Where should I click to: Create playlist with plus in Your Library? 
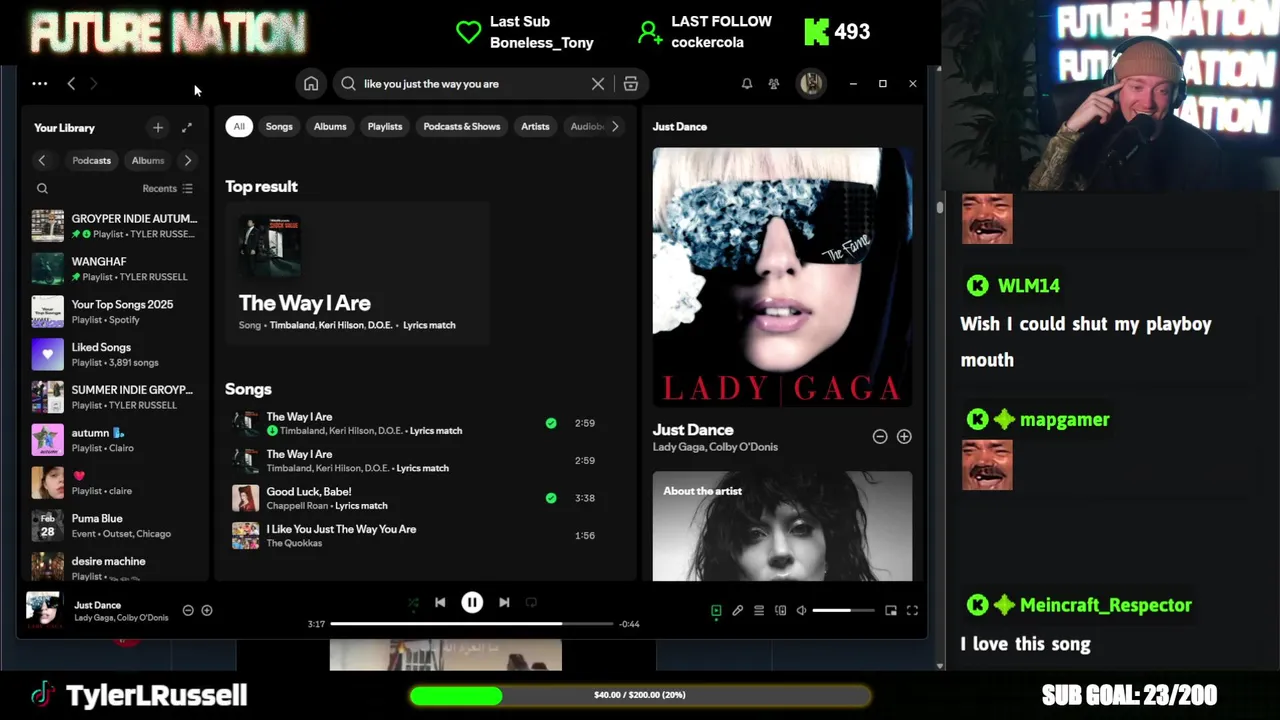pyautogui.click(x=158, y=128)
